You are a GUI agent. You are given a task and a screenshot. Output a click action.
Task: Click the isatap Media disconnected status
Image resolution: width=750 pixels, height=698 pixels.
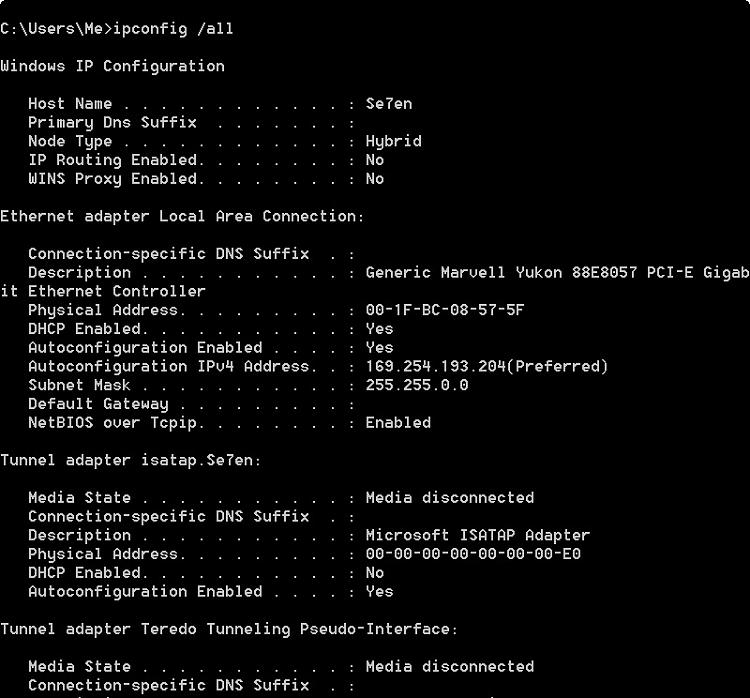tap(450, 498)
